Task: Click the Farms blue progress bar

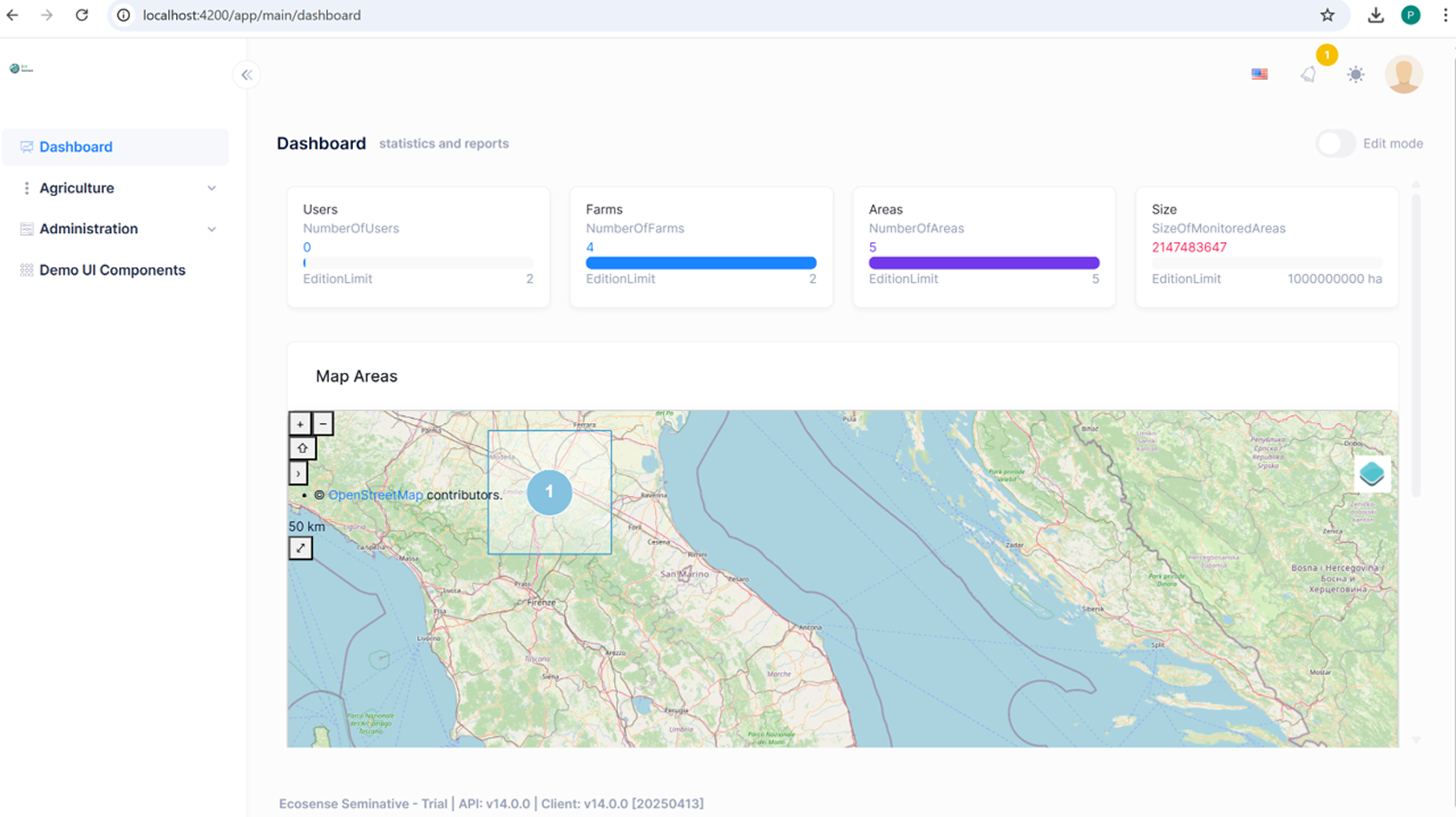Action: (701, 263)
